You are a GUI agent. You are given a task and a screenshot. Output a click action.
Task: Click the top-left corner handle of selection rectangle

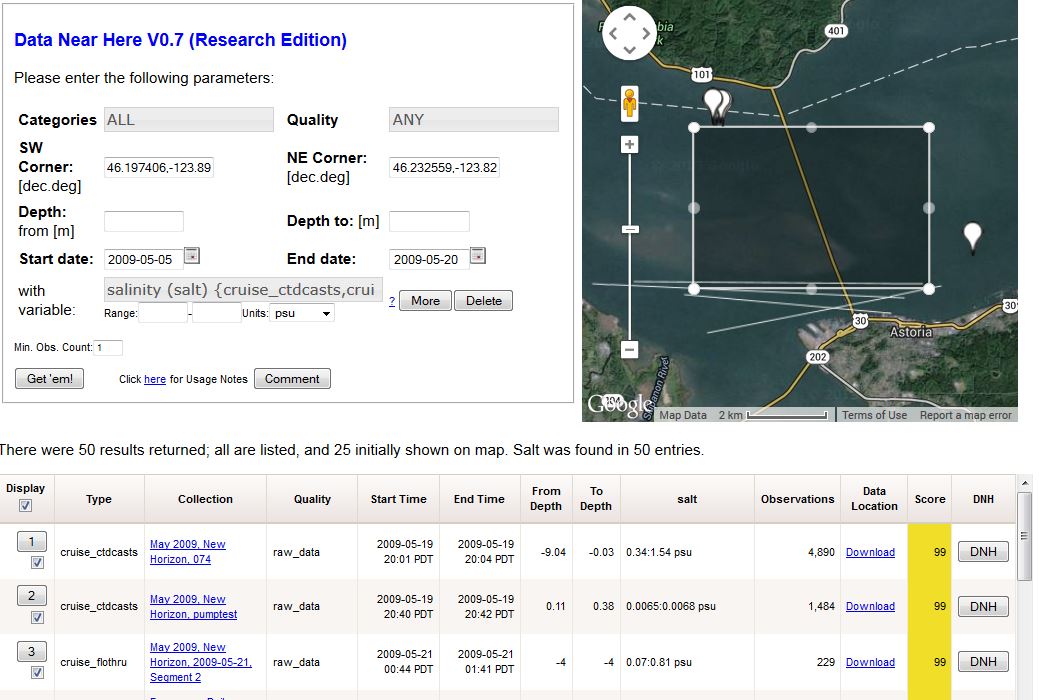tap(694, 127)
